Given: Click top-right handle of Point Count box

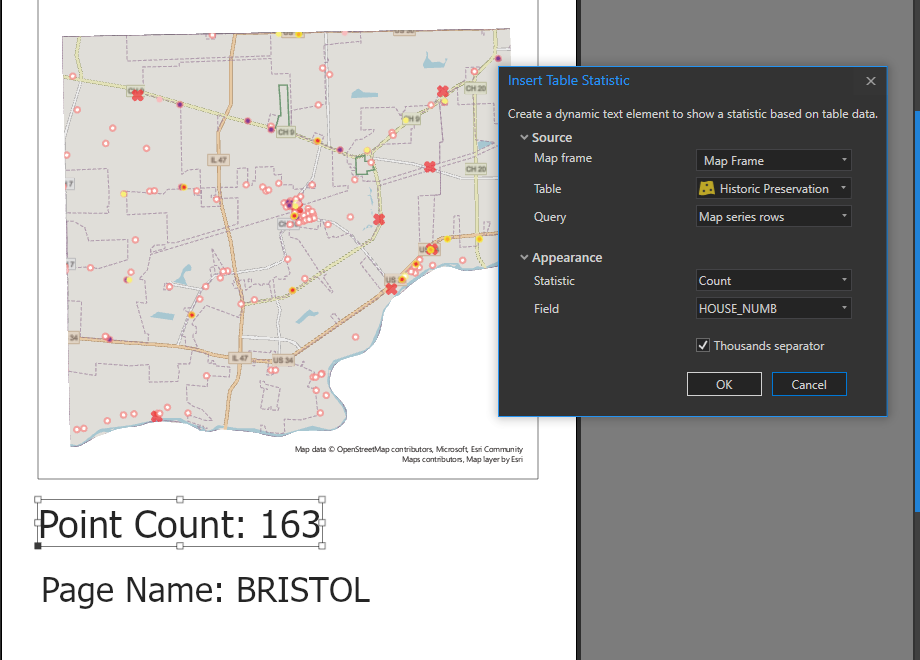Looking at the screenshot, I should (322, 499).
